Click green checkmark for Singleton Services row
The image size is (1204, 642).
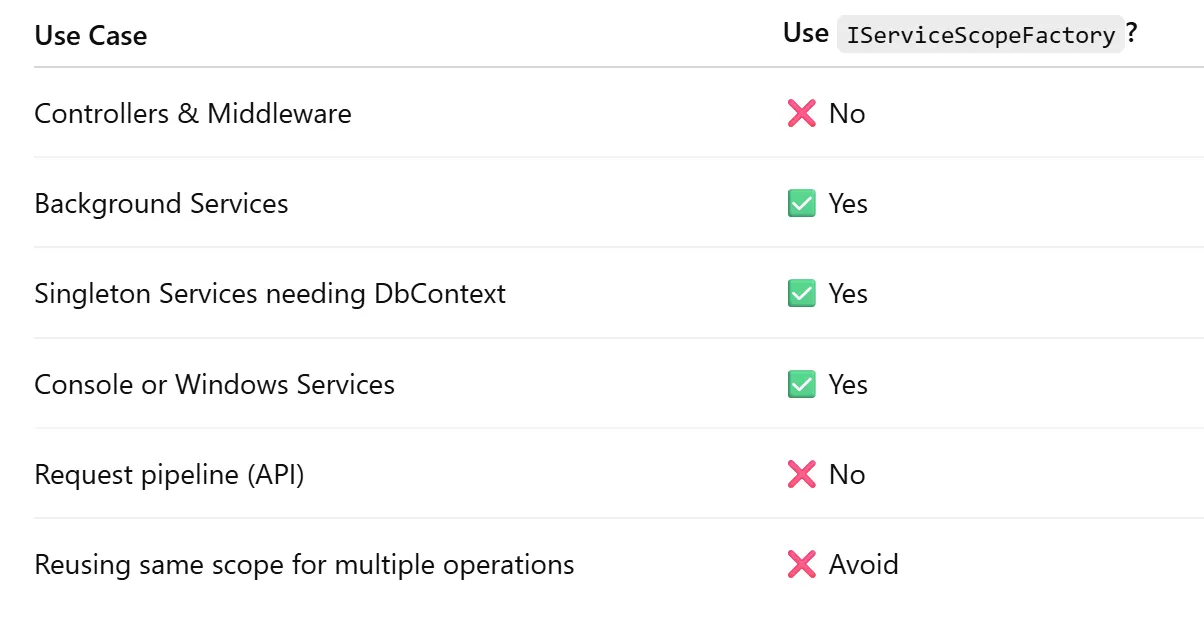click(801, 294)
